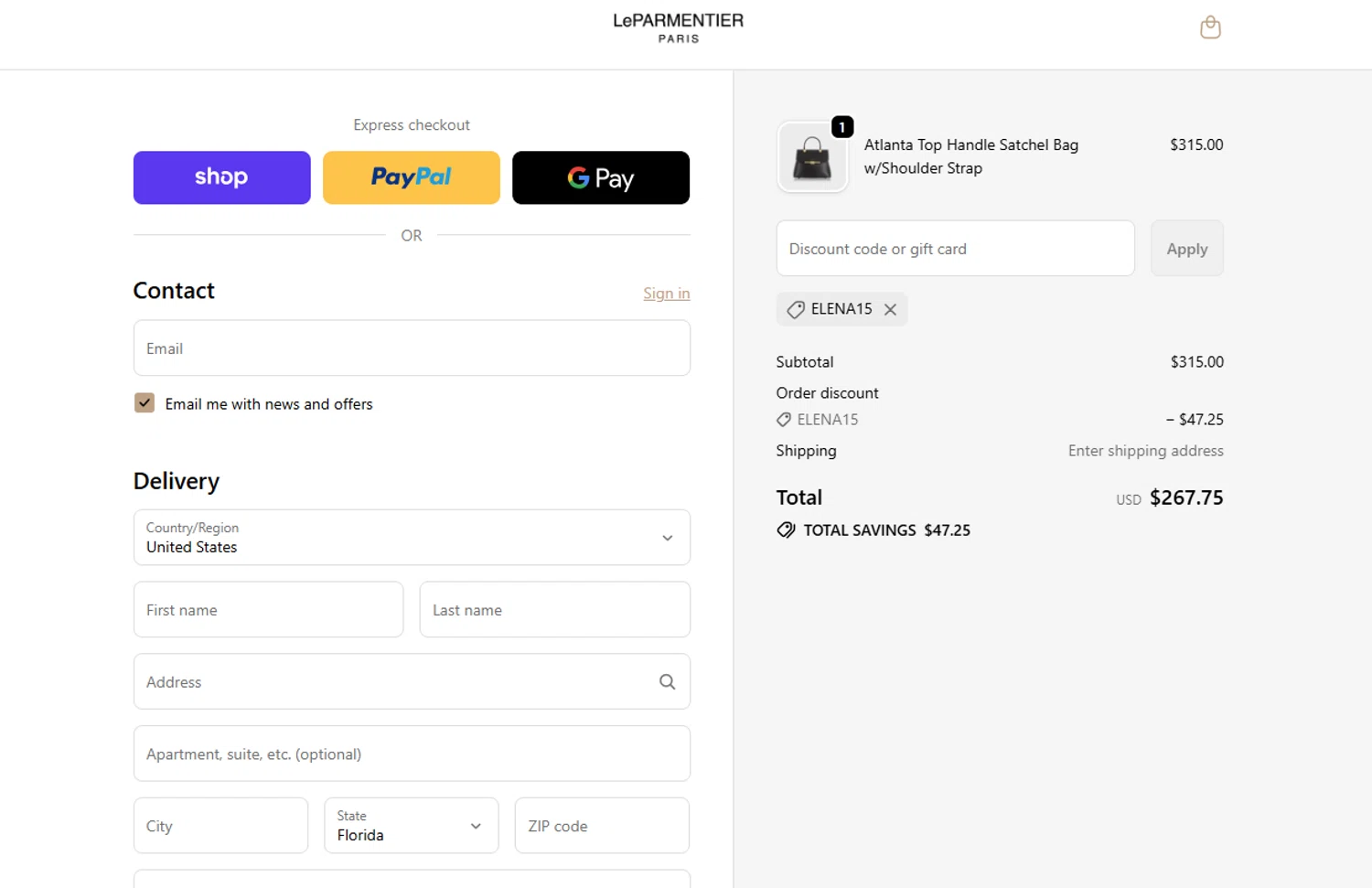Click the Last name field
Screen dimensions: 1372x888
click(555, 609)
